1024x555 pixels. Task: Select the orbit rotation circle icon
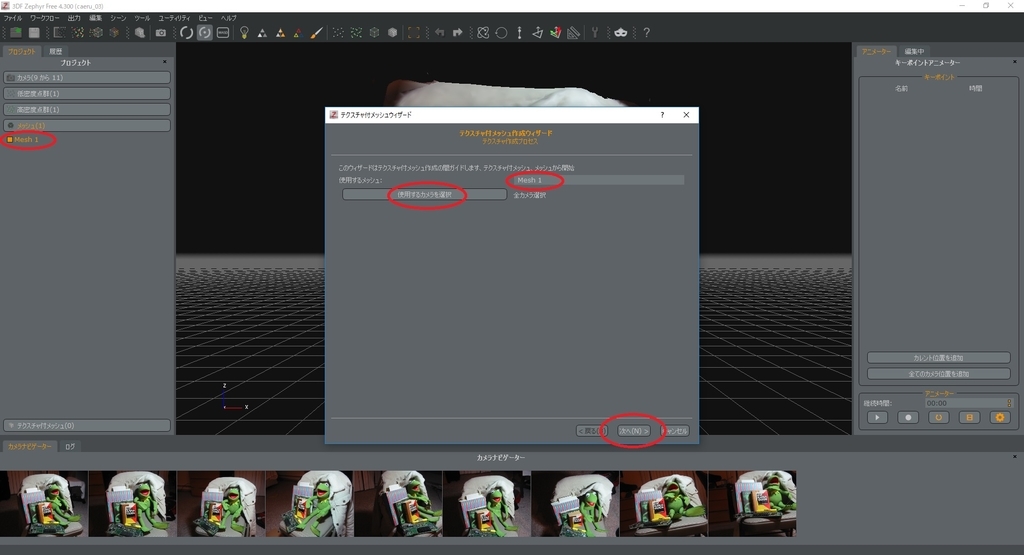[x=187, y=32]
